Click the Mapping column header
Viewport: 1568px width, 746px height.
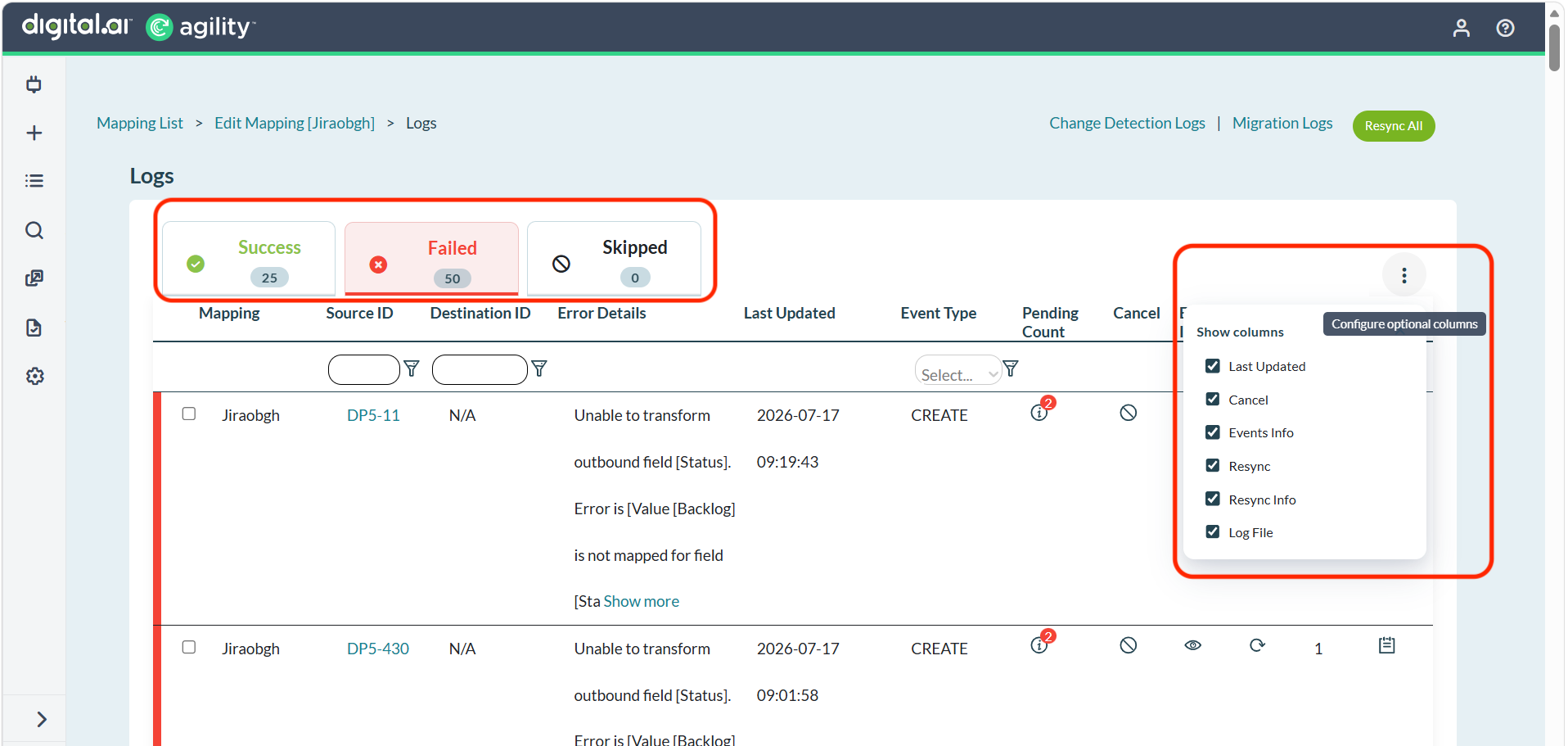coord(229,313)
